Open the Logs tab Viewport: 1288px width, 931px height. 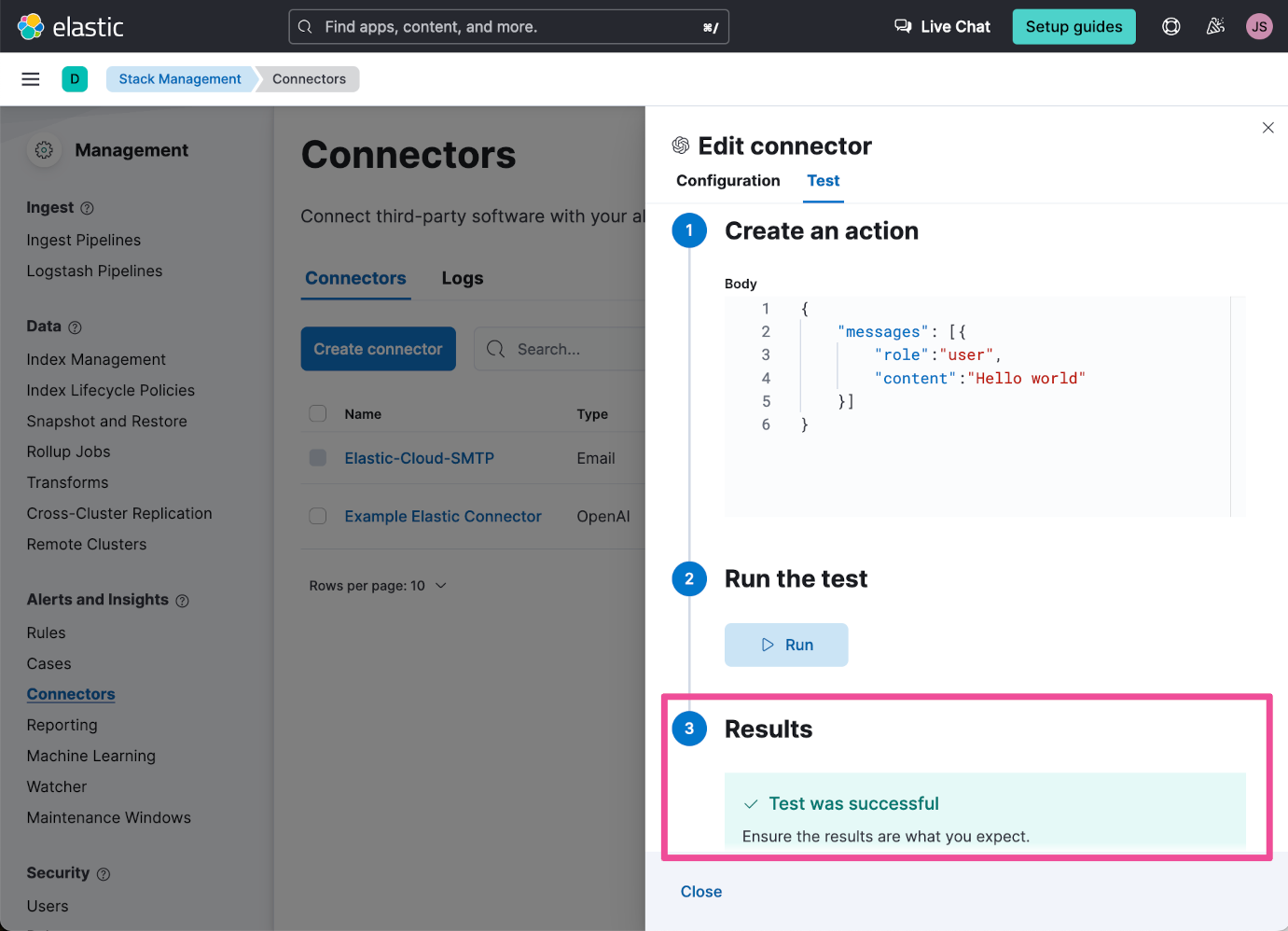tap(462, 279)
